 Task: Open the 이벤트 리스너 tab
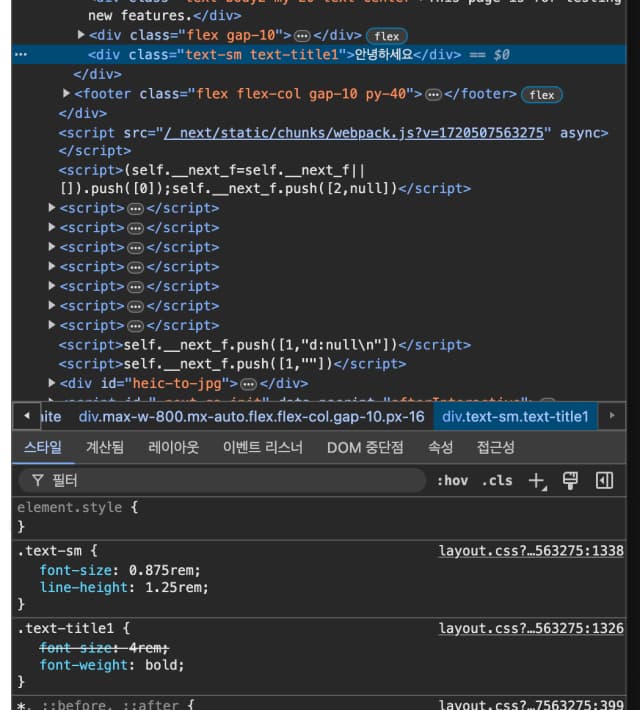click(x=263, y=447)
